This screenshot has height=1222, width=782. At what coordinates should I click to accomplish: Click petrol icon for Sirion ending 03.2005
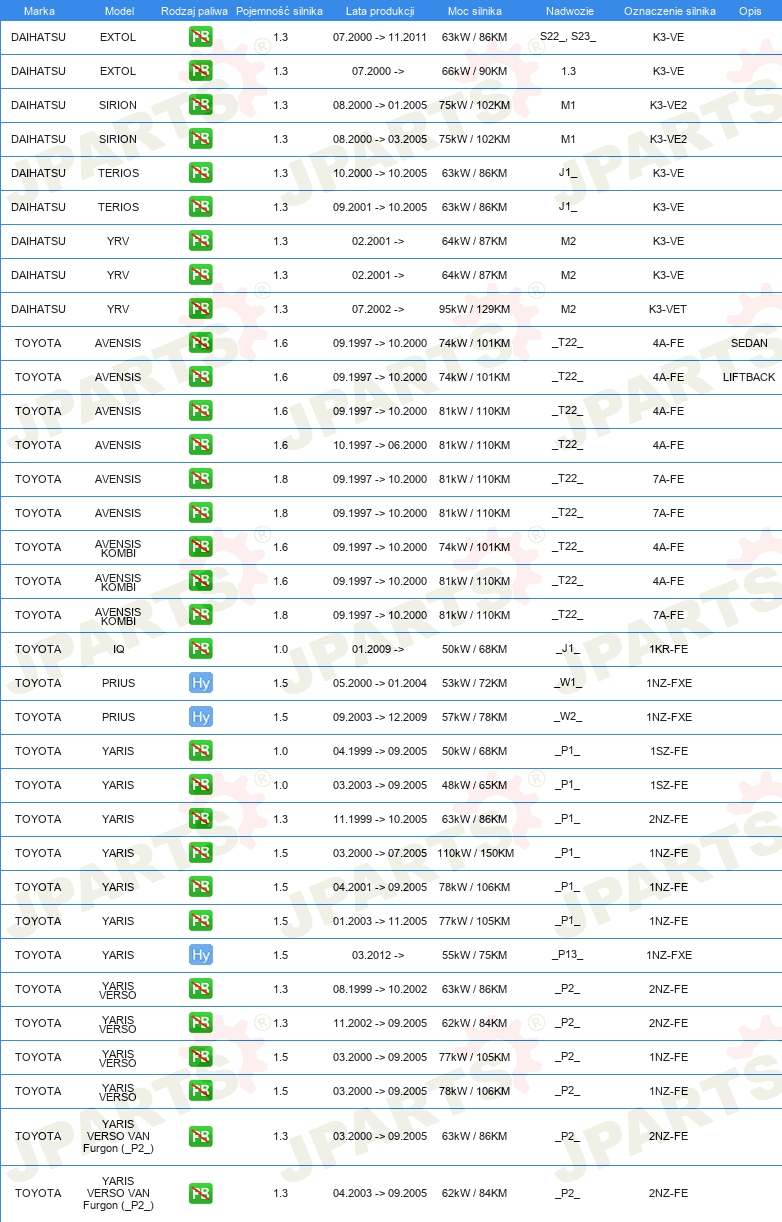tap(200, 139)
